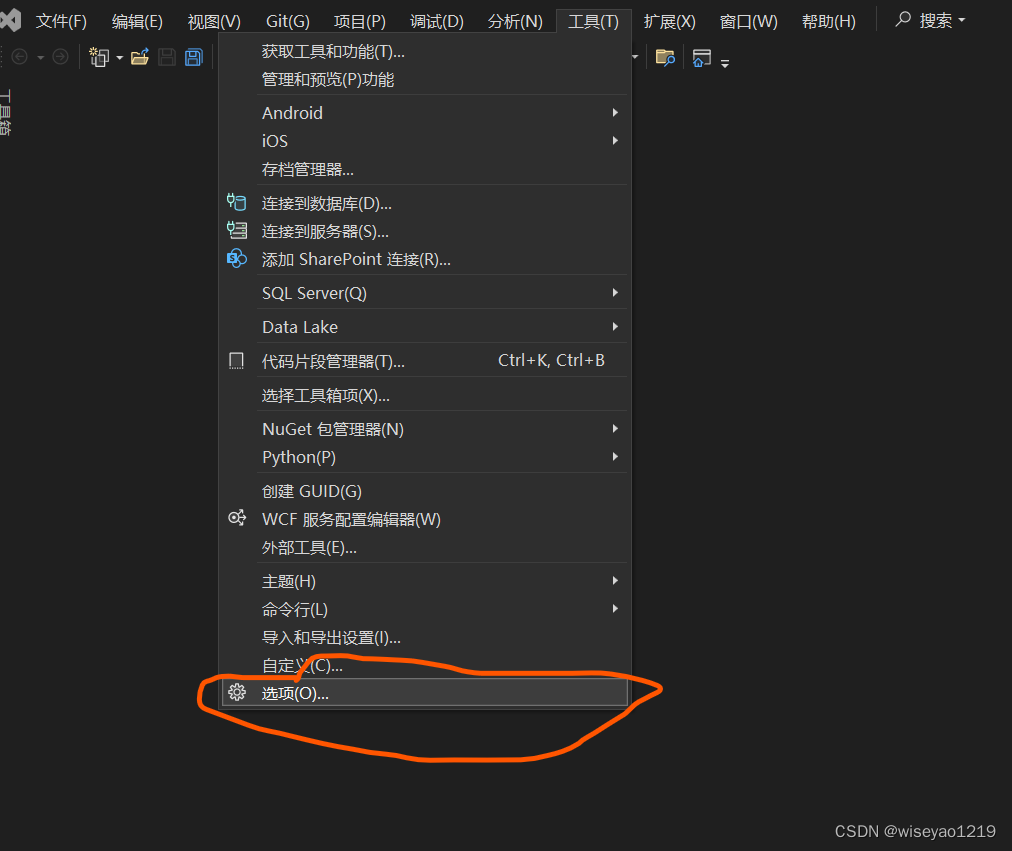Select 获取工具和功能(T)... menu entry

click(x=423, y=52)
